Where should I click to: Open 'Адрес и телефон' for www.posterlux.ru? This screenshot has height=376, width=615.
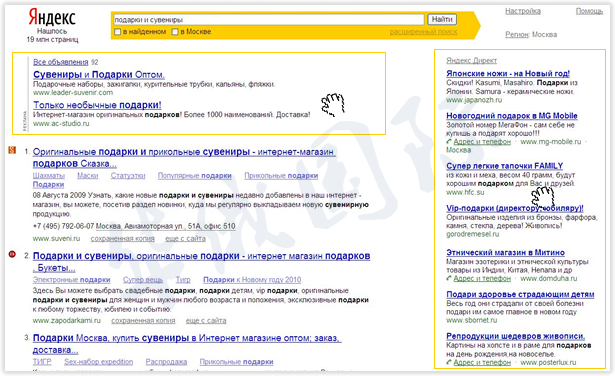[482, 362]
